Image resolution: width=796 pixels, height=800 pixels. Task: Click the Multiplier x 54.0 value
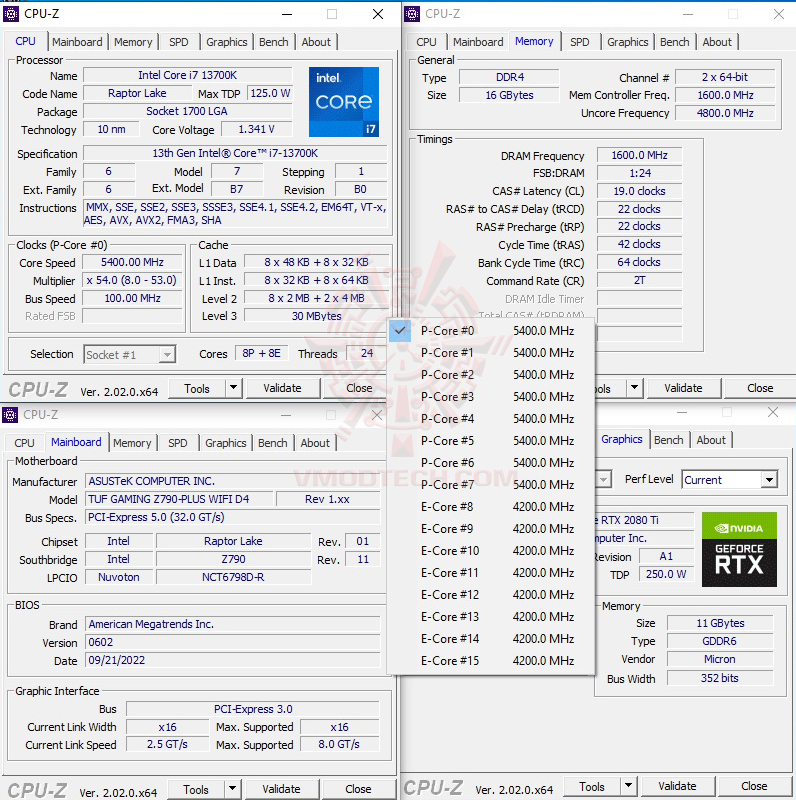point(132,280)
